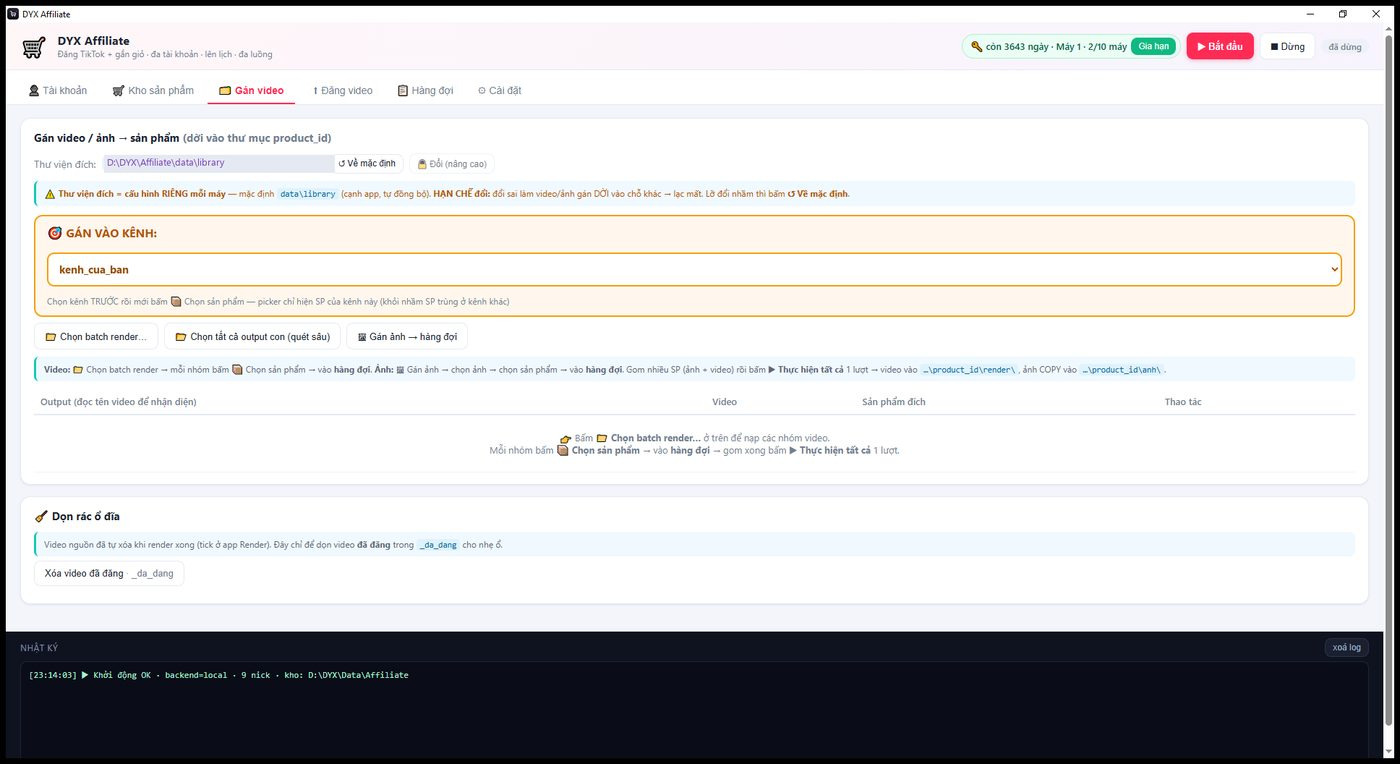Click Chọn batch render folder button
Image resolution: width=1400 pixels, height=764 pixels.
(95, 337)
